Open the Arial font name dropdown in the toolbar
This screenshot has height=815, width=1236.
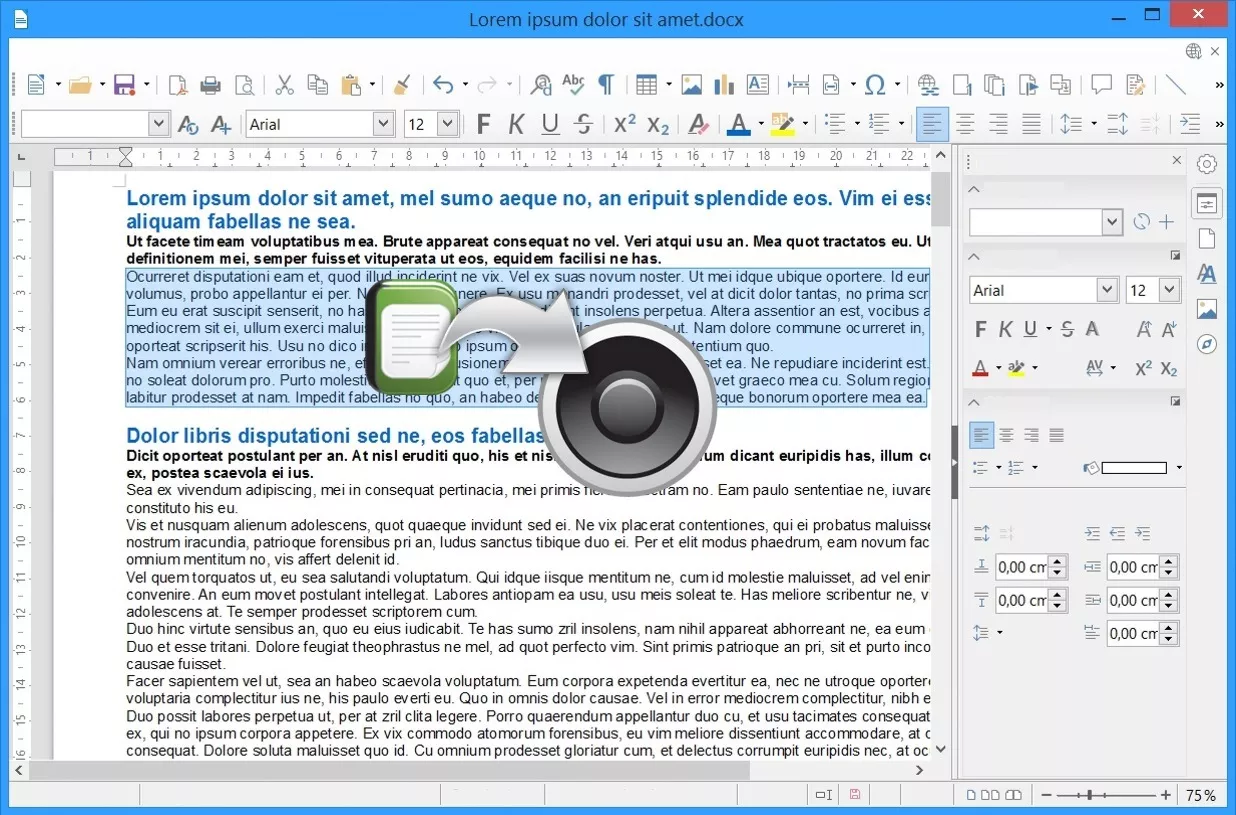click(x=383, y=124)
